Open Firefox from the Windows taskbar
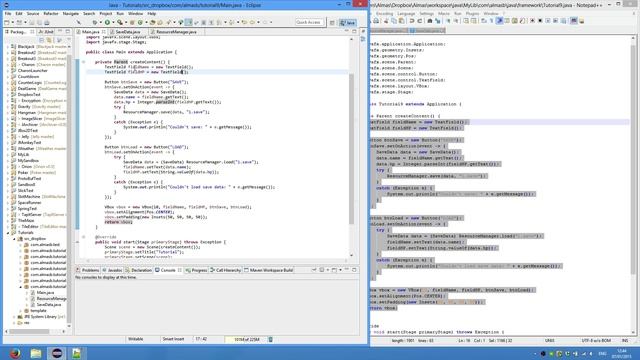 [x=15, y=353]
